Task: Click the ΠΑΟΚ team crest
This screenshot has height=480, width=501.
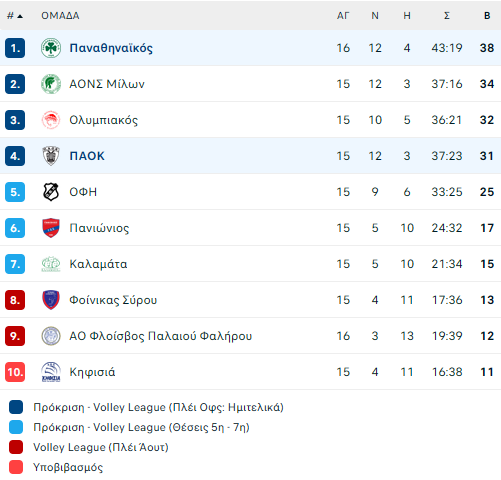Action: 51,156
